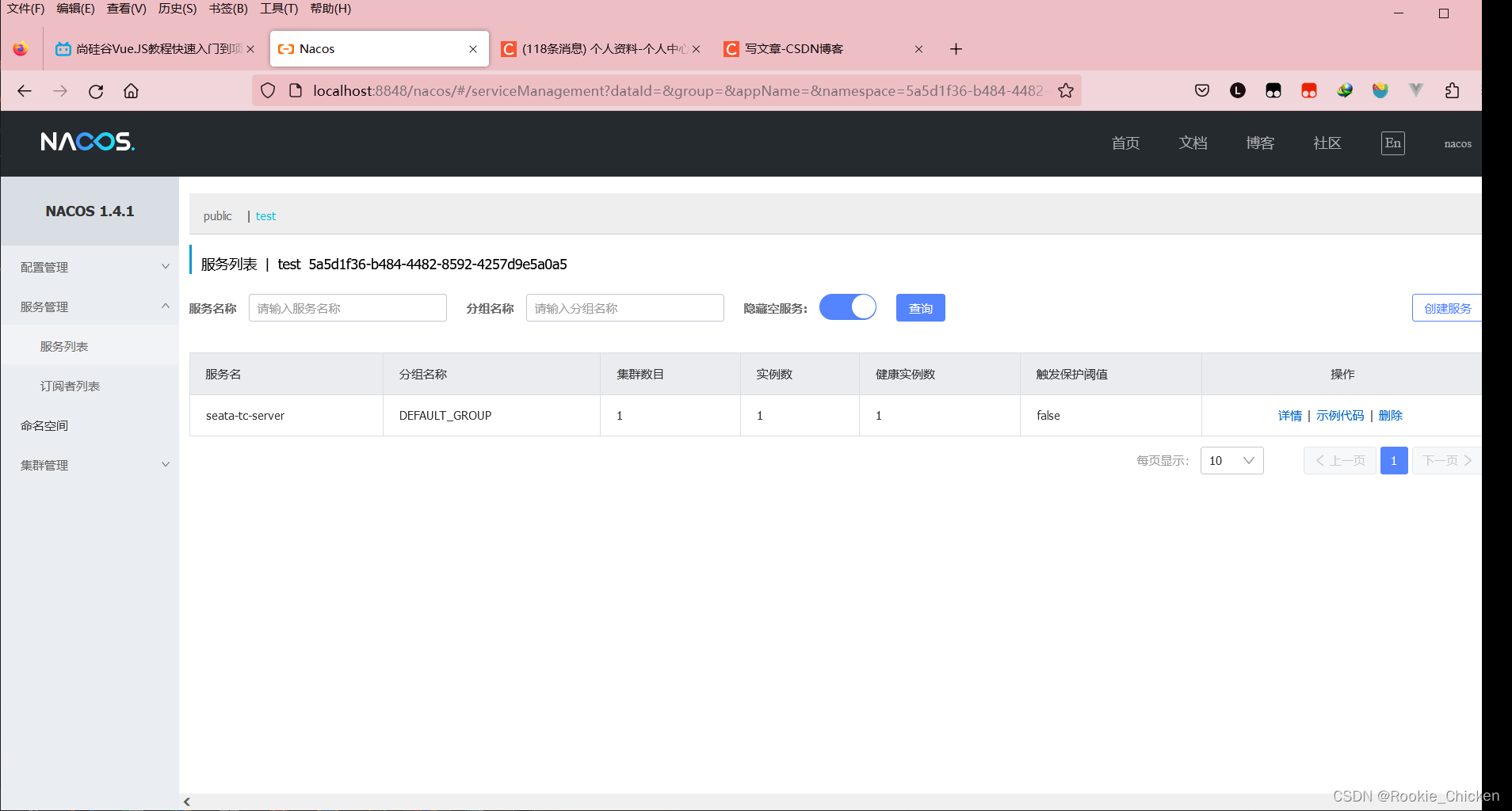Close the 写文章-CSDN博客 tab
Image resolution: width=1512 pixels, height=811 pixels.
[x=918, y=49]
